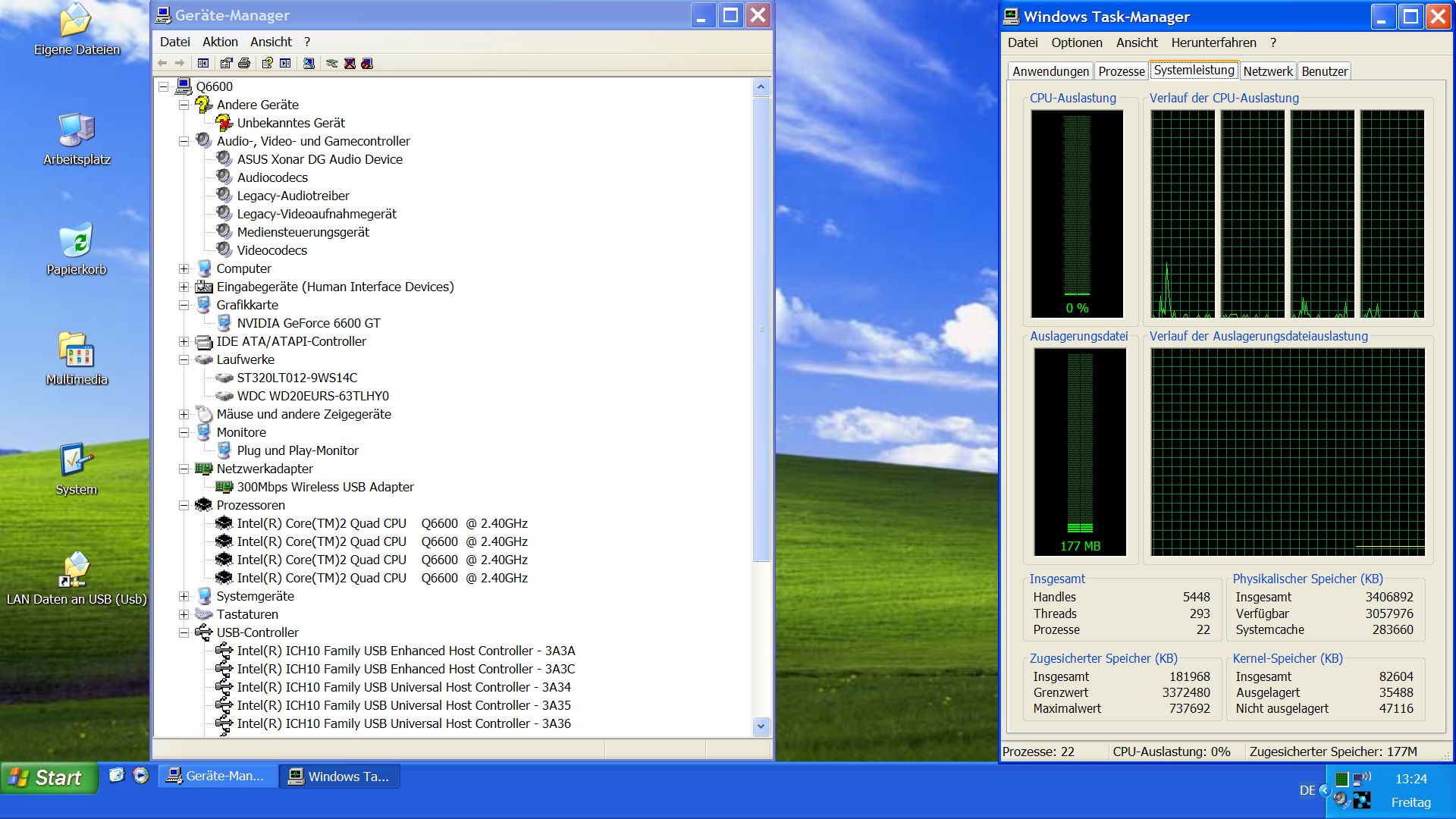
Task: Click the Properties icon in Device Manager toolbar
Action: click(x=225, y=63)
